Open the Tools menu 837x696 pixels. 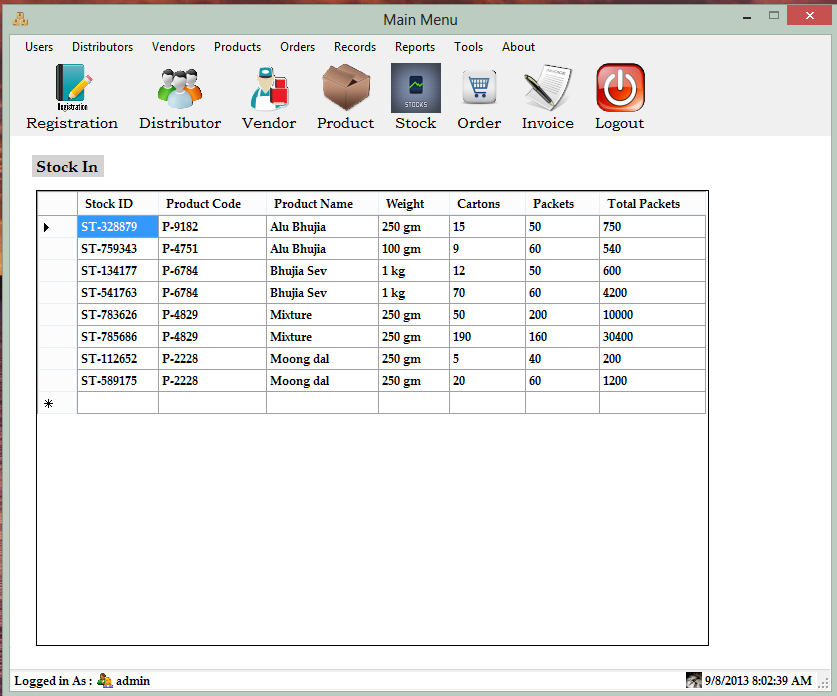[x=468, y=47]
